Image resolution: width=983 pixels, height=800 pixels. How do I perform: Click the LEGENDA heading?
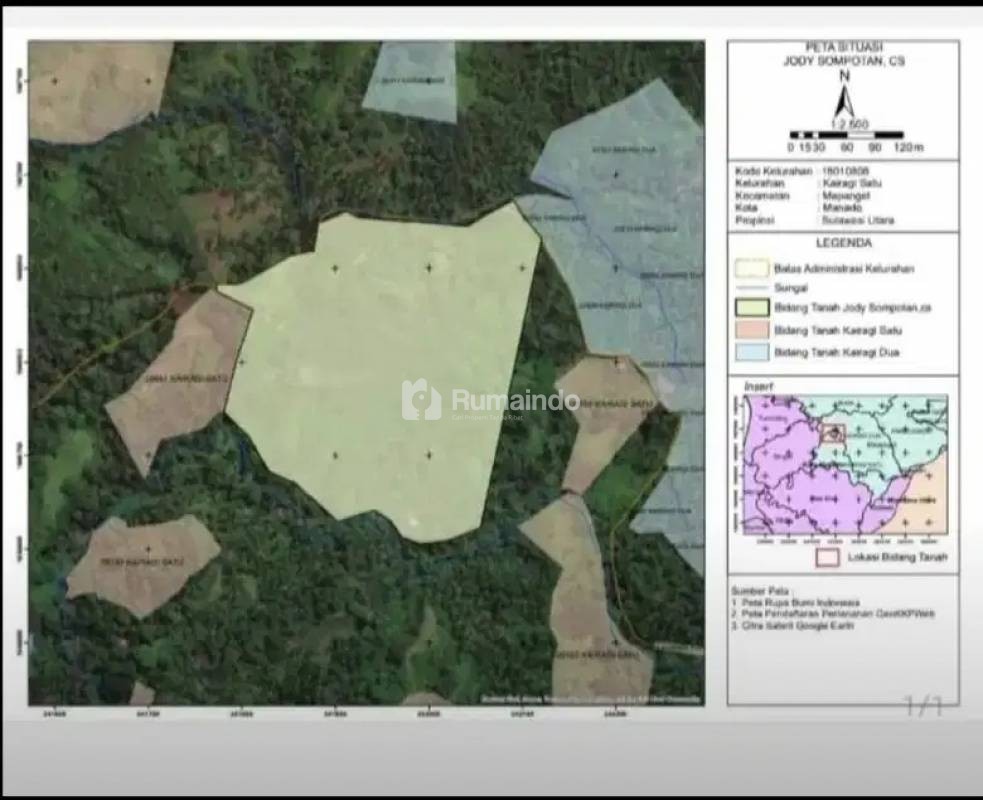click(x=842, y=243)
